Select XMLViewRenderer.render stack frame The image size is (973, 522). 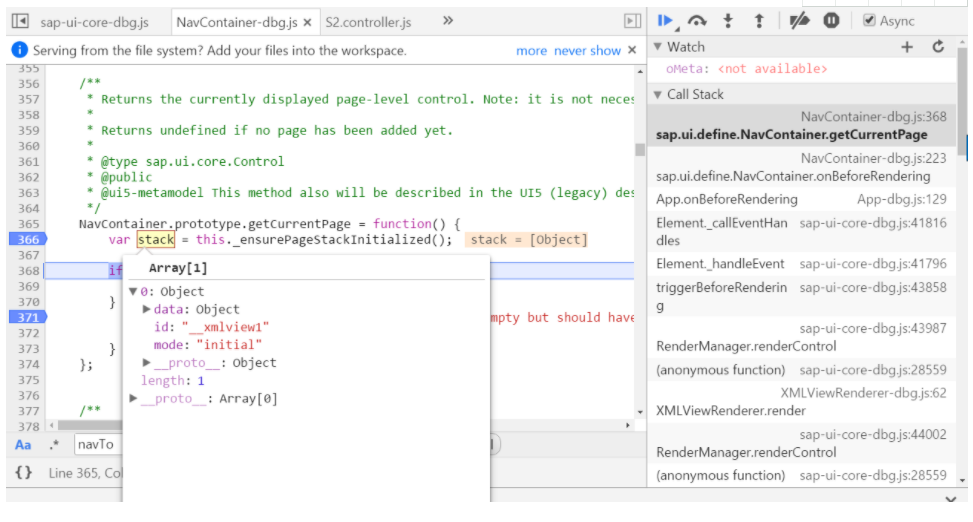[802, 402]
